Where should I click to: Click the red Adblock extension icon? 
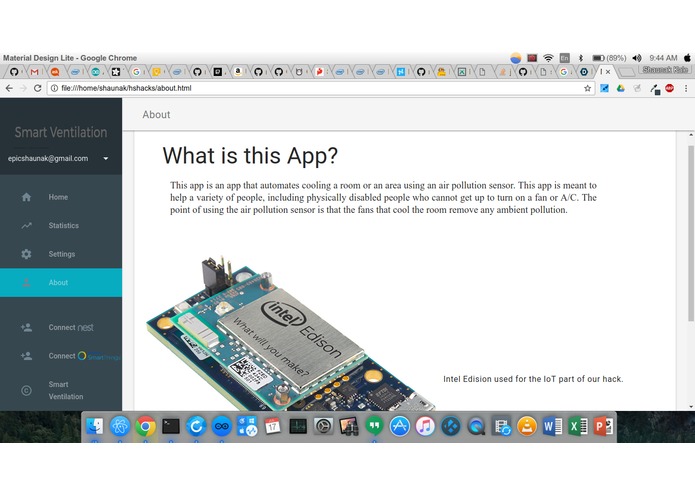(x=670, y=88)
